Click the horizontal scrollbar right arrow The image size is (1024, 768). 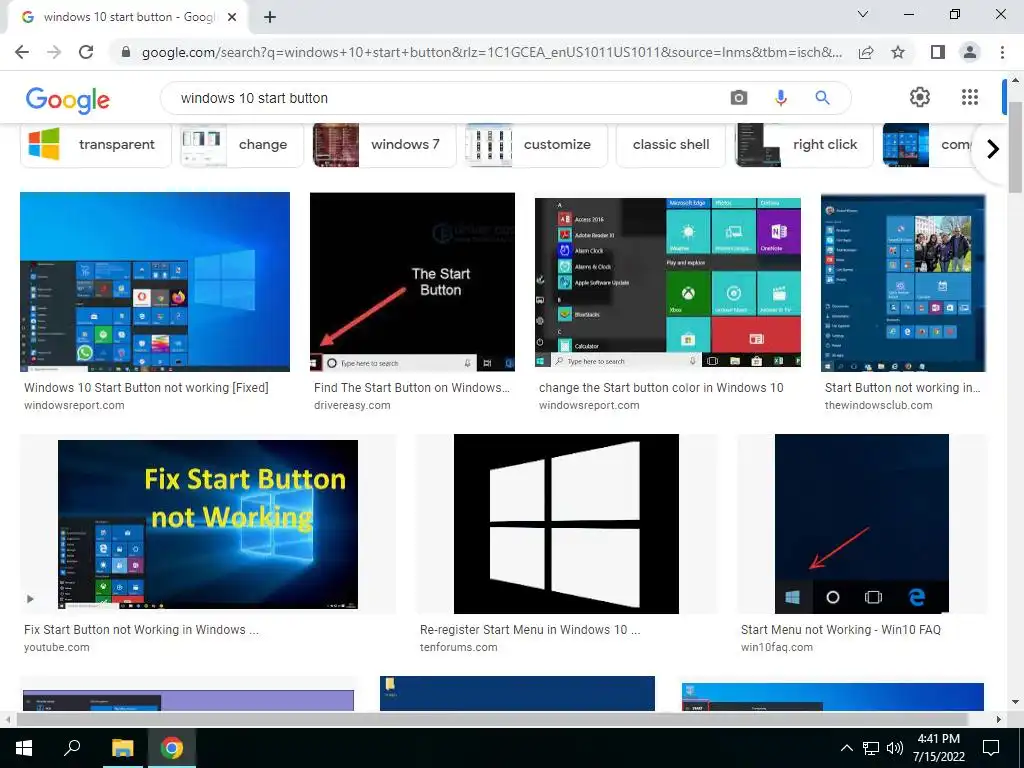(998, 719)
